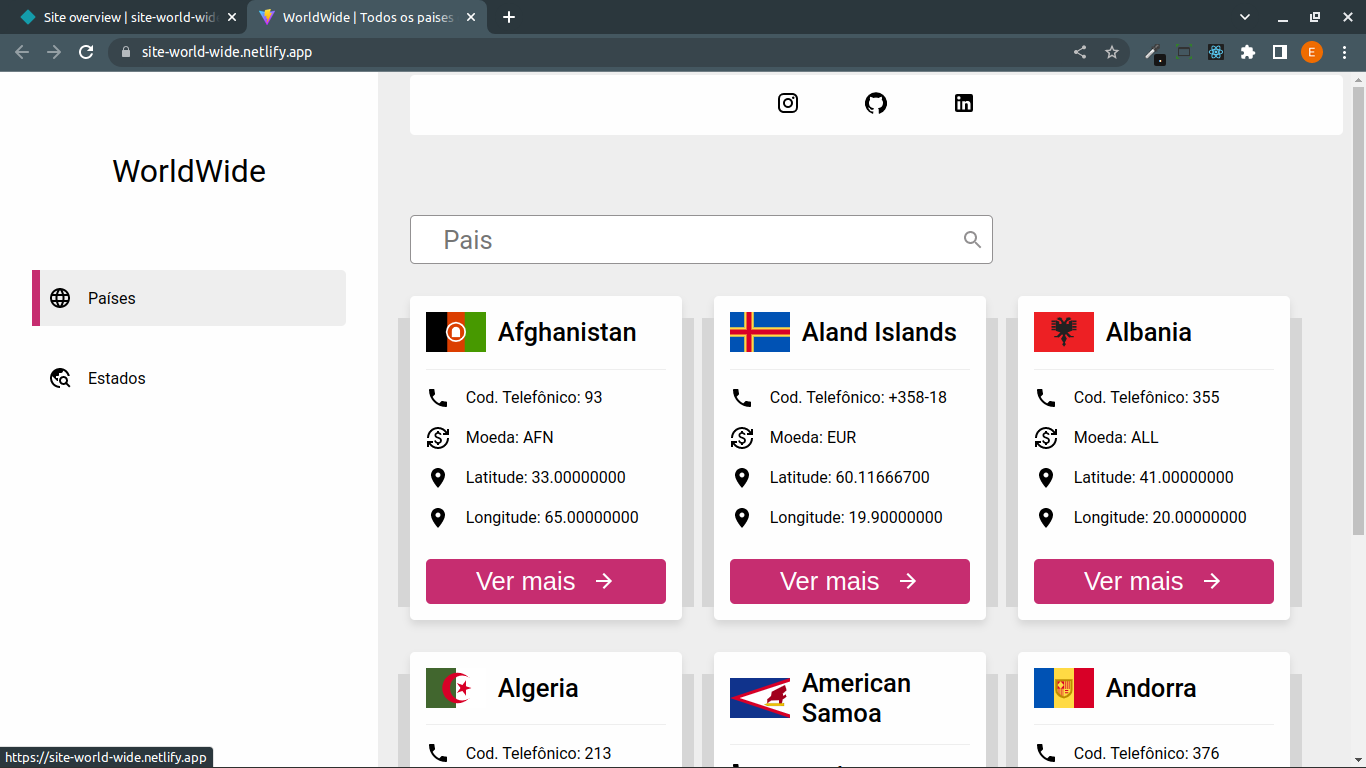Click the browser back arrow
The width and height of the screenshot is (1366, 768).
(x=22, y=52)
